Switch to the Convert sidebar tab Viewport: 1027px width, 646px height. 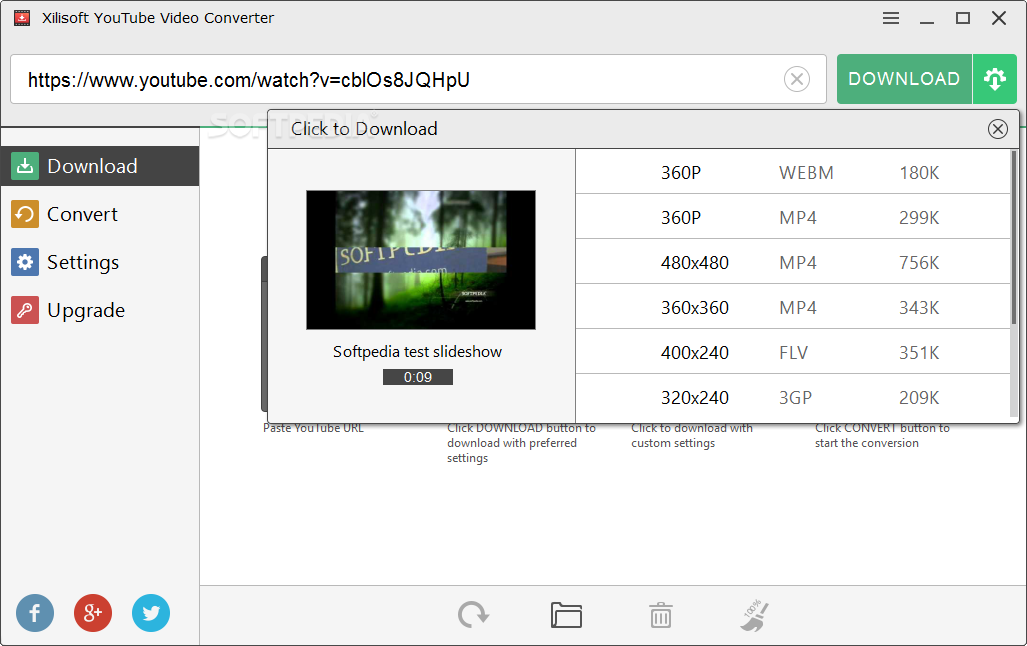click(100, 214)
